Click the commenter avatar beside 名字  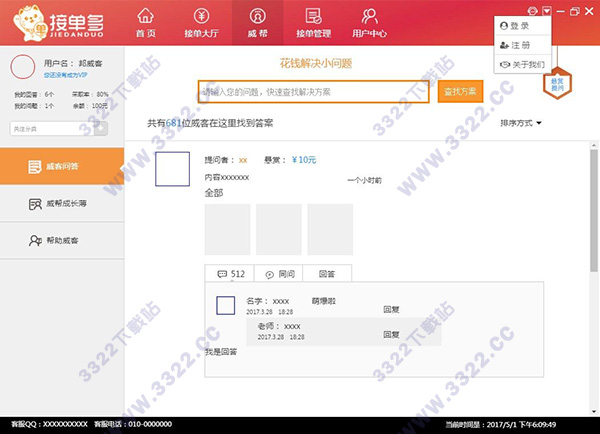[x=226, y=305]
